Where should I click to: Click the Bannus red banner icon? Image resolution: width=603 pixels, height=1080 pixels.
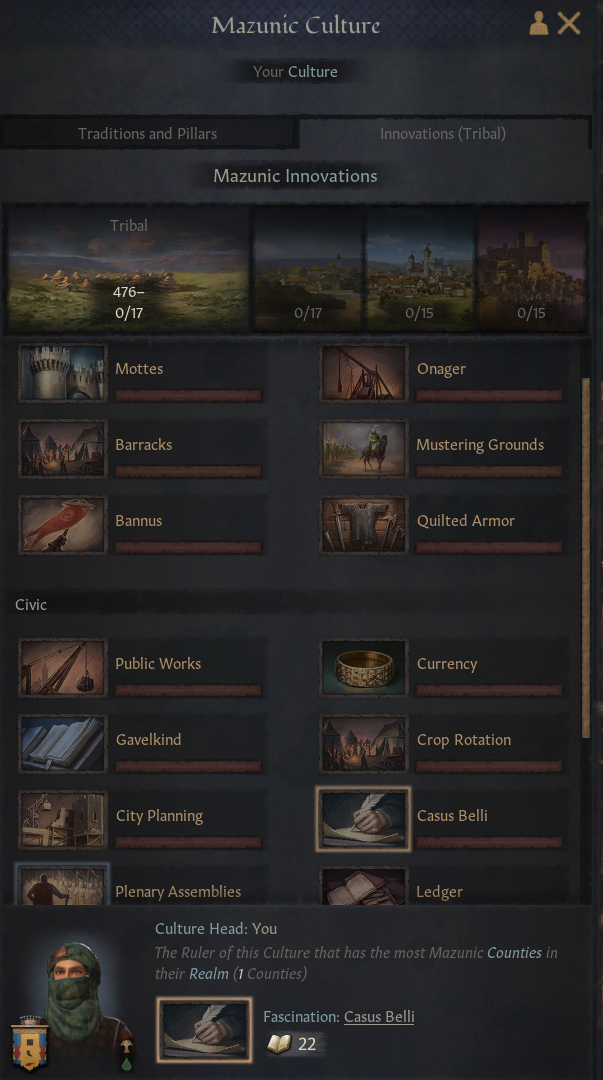pos(63,525)
